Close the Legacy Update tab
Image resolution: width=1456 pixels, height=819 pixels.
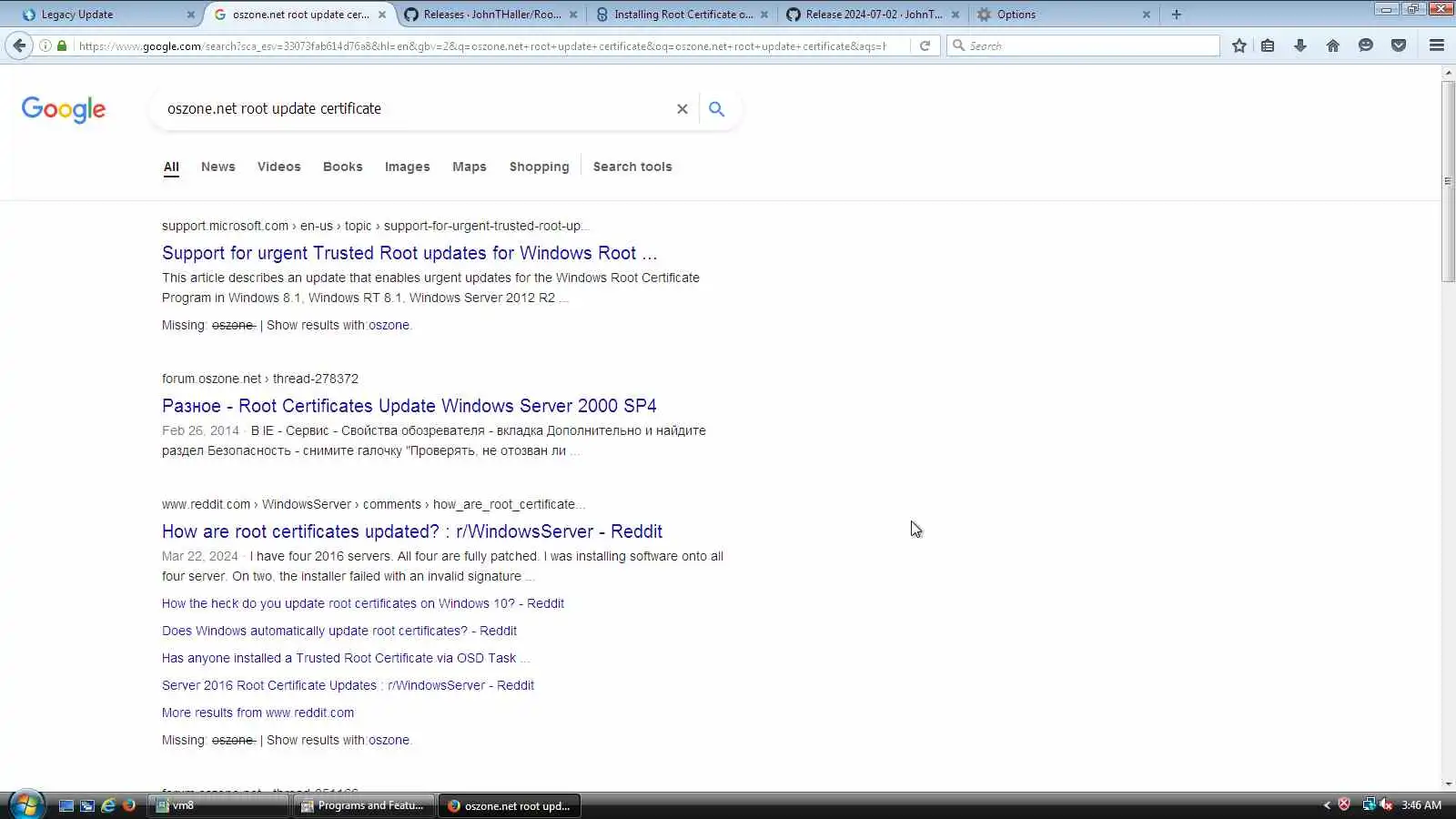[190, 15]
